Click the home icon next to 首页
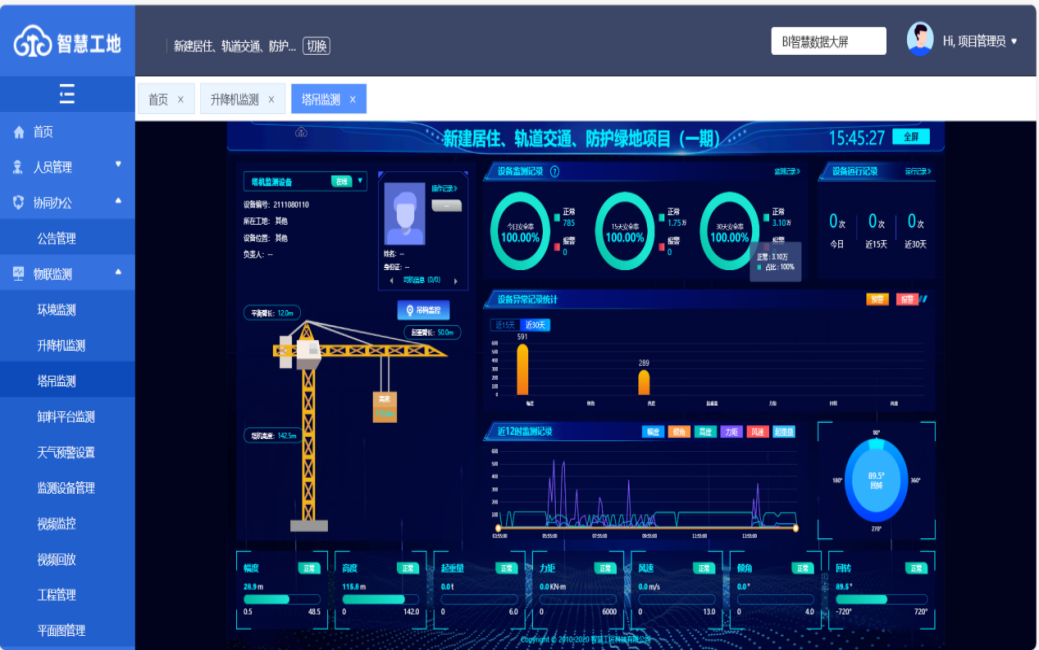The image size is (1039, 650). (18, 132)
